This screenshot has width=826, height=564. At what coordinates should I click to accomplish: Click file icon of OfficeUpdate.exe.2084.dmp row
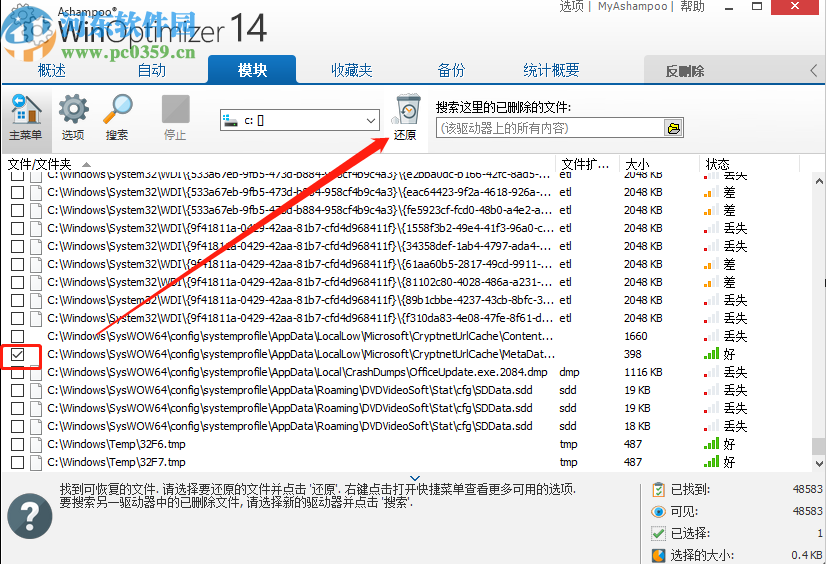(x=36, y=372)
